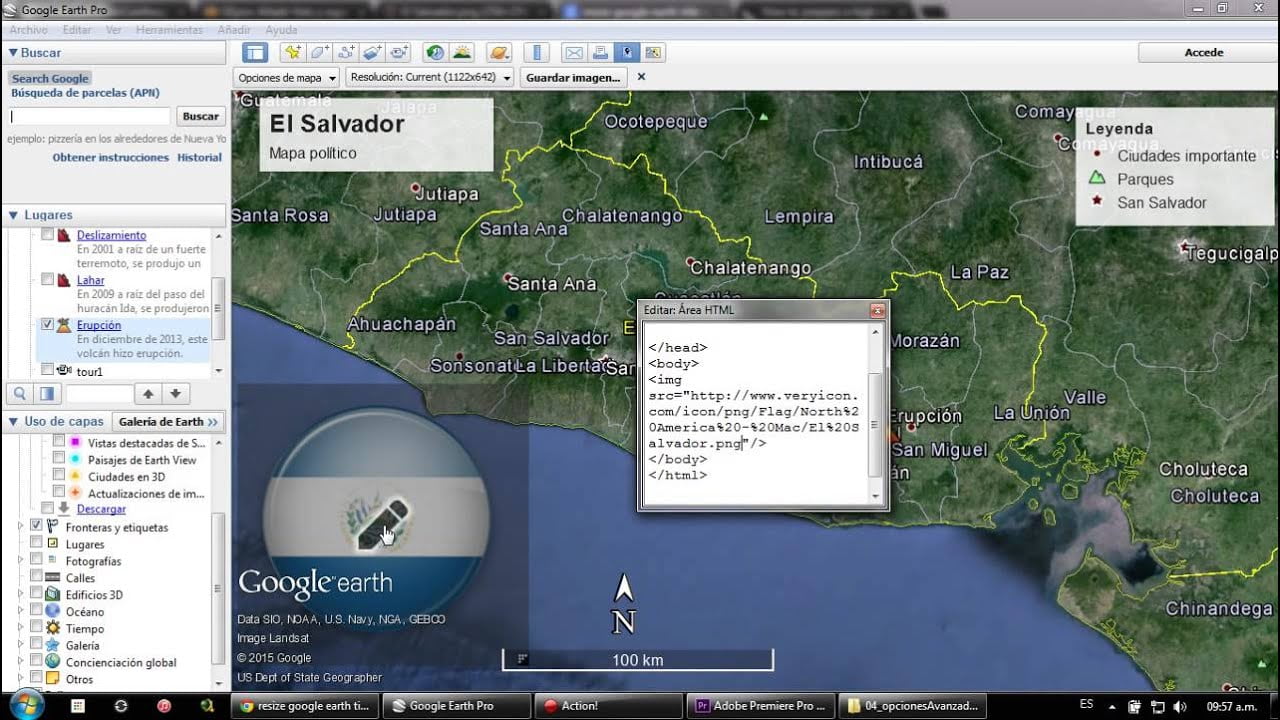Image resolution: width=1280 pixels, height=720 pixels.
Task: Expand the Concienciación global tree node
Action: 21,662
